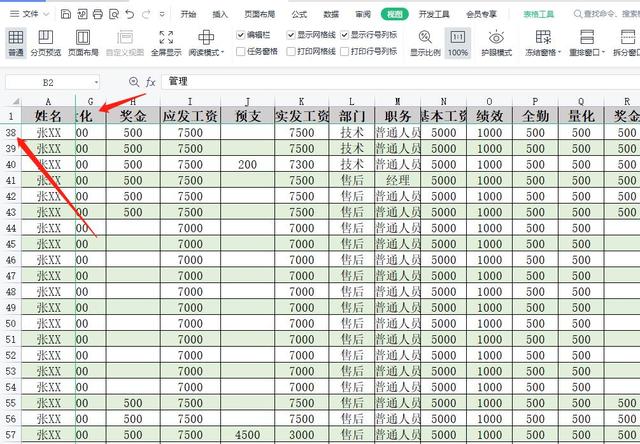Open the 阅读模式 dropdown arrow

tap(222, 52)
